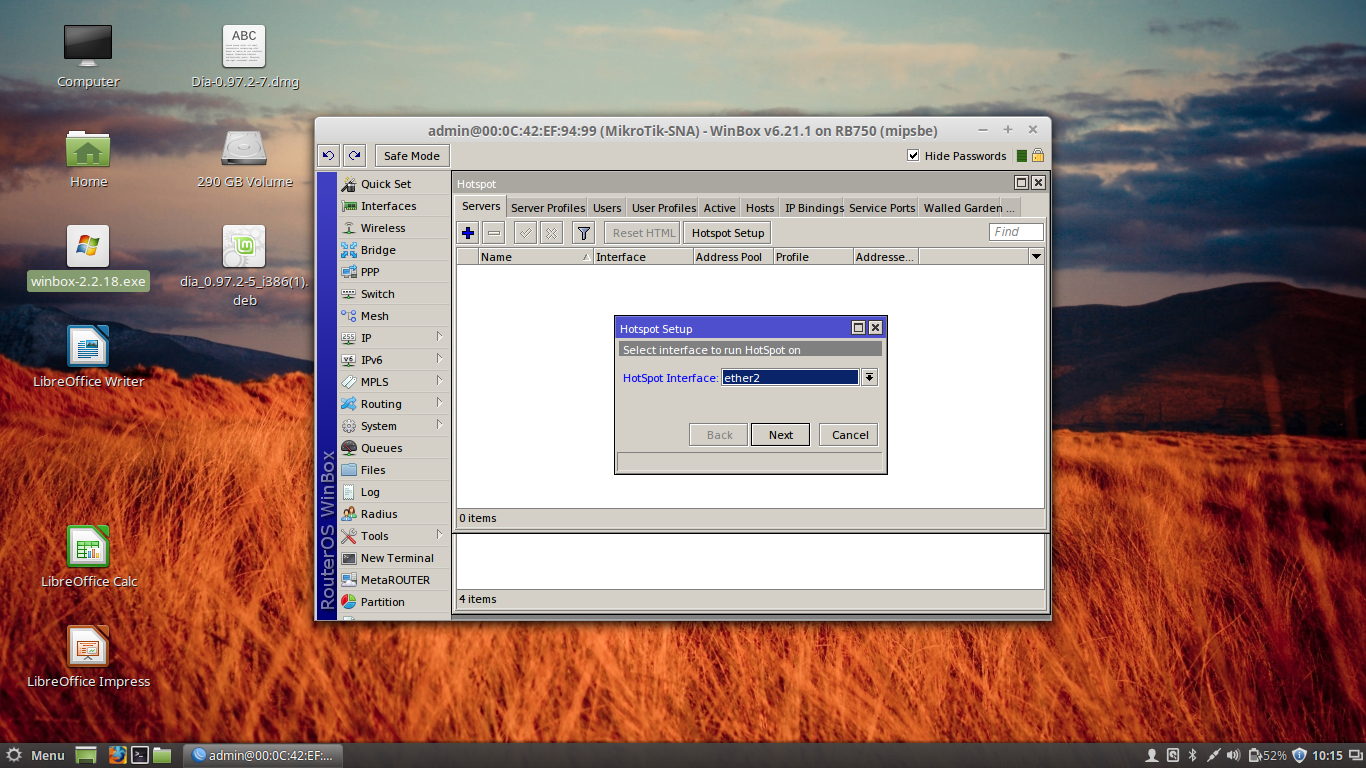Focus the Find search field
Viewport: 1366px width, 768px height.
1016,232
